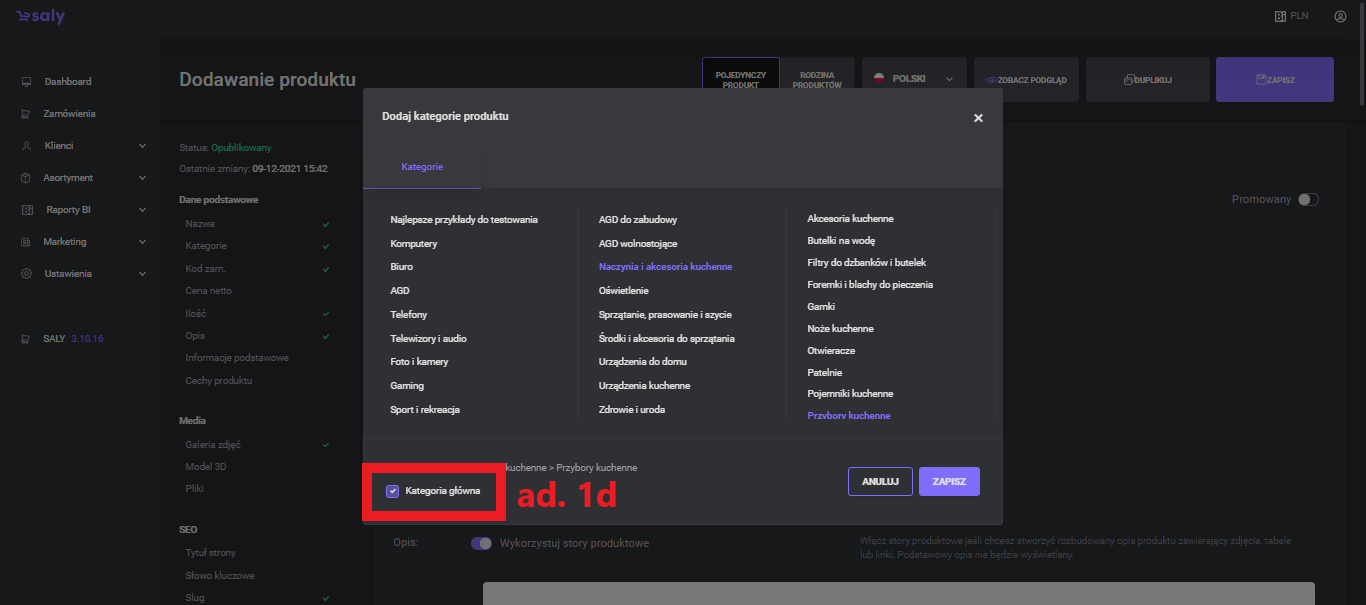Close the category dialog with X
Screen dimensions: 1366x605
[x=978, y=118]
